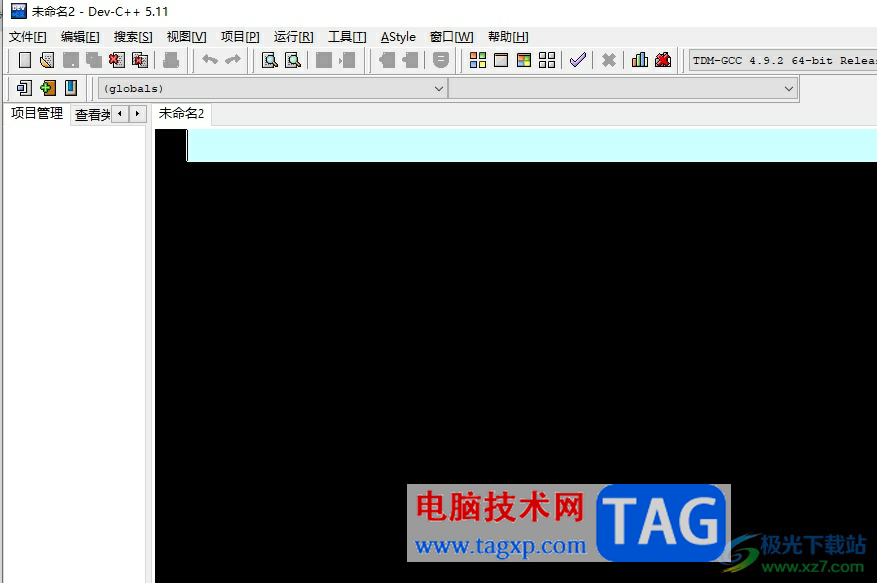Click the right tab scroll arrow
877x583 pixels.
click(x=137, y=114)
